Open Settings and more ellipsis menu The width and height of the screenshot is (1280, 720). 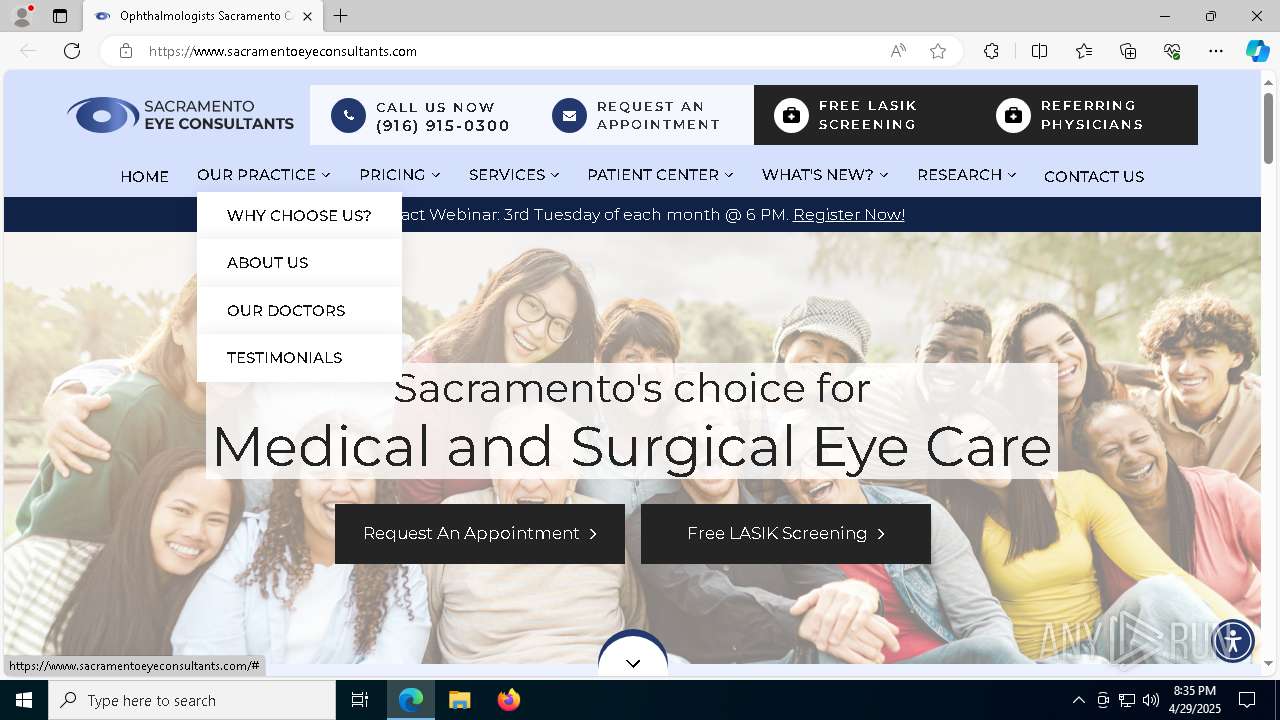1216,51
